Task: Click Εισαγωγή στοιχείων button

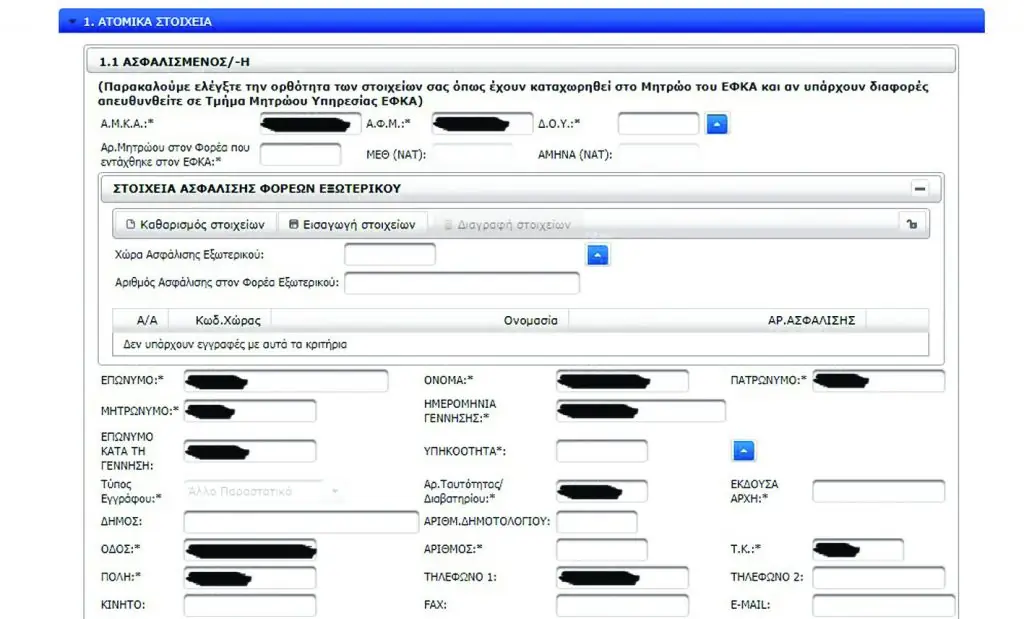Action: point(352,224)
